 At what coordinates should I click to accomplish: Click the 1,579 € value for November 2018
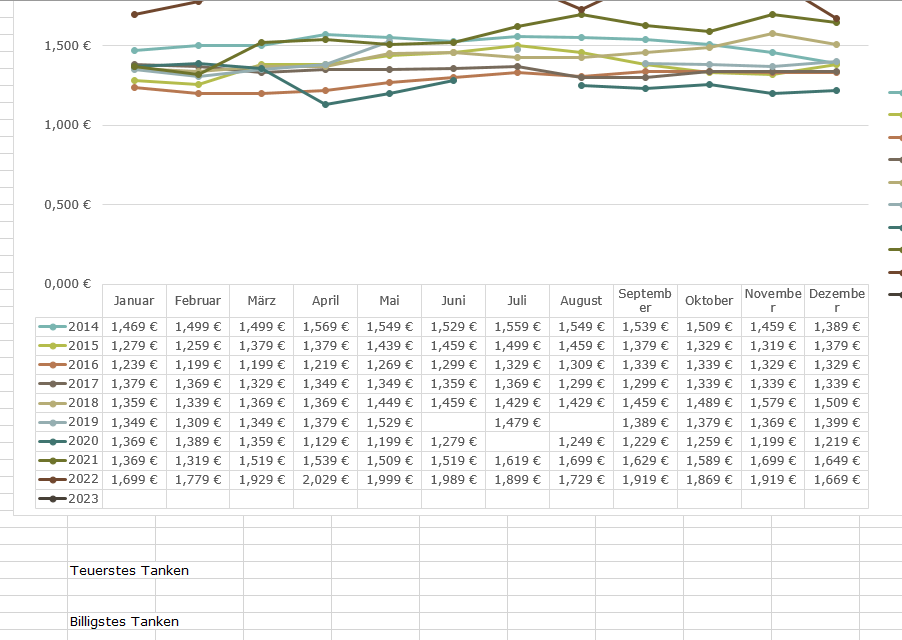pos(773,403)
